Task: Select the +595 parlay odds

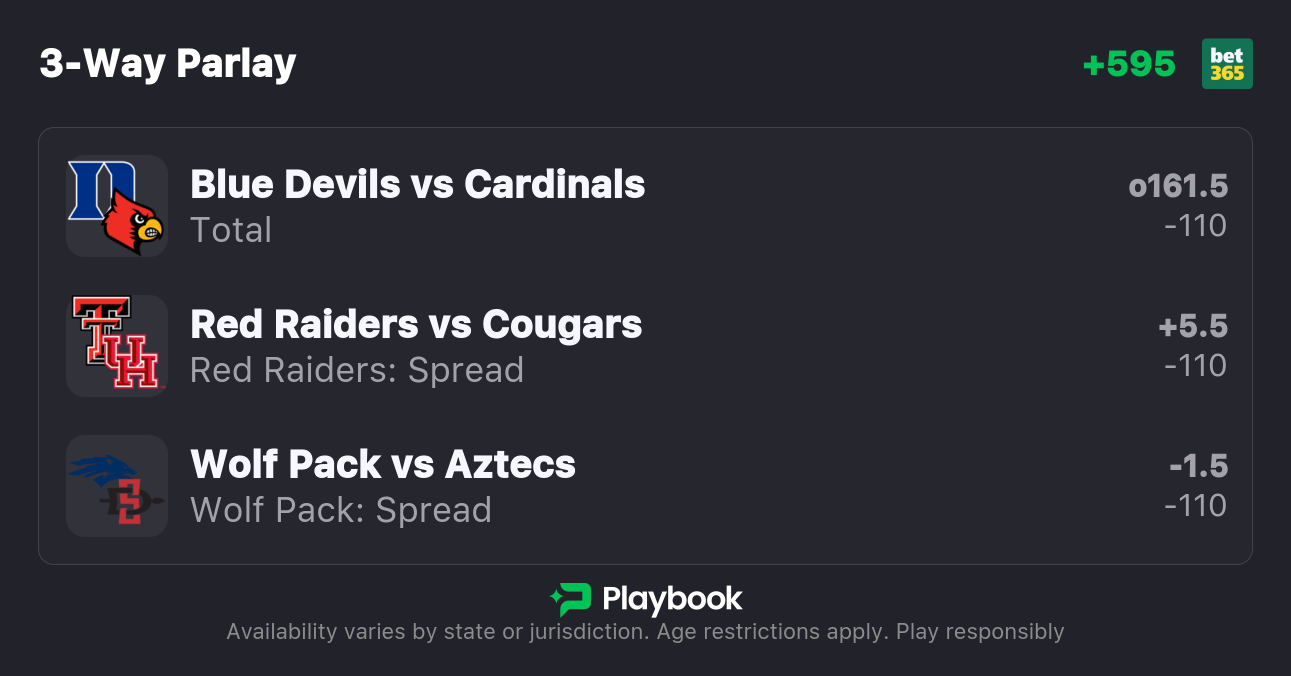Action: 1129,64
